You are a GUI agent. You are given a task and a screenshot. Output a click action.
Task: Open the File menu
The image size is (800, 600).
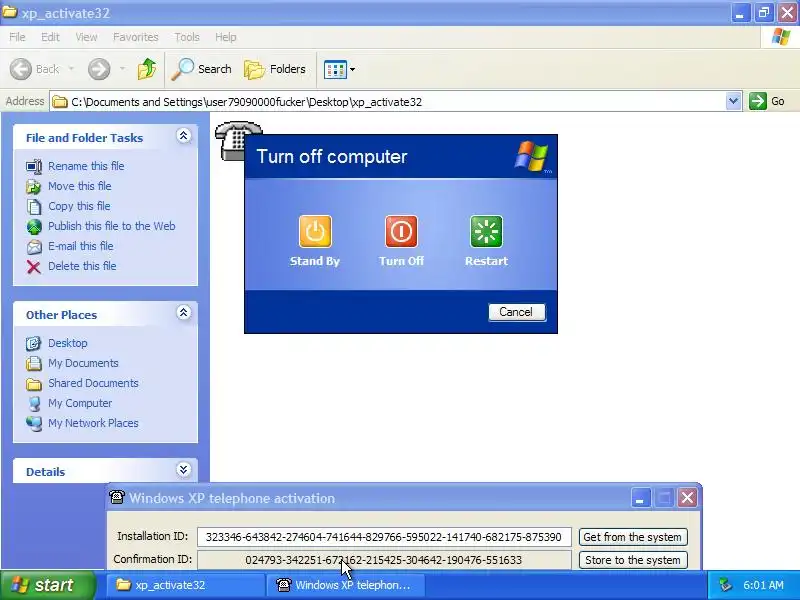pyautogui.click(x=17, y=37)
